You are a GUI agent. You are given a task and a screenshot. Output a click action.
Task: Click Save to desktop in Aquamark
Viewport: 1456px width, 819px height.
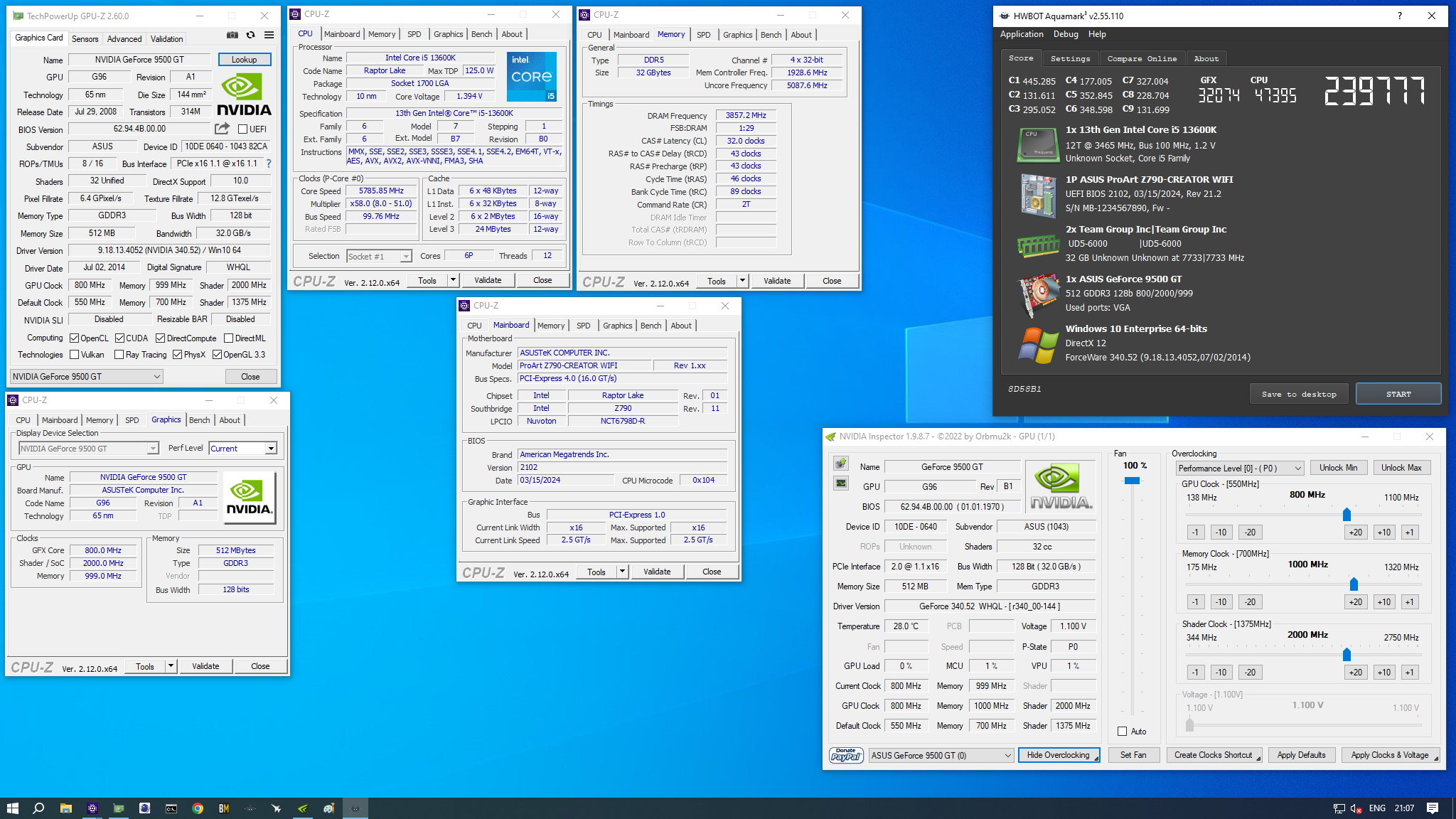pyautogui.click(x=1299, y=394)
